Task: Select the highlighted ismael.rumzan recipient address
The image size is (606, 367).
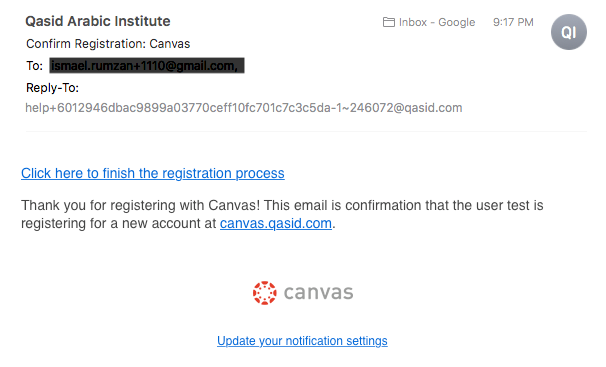Action: click(x=146, y=66)
